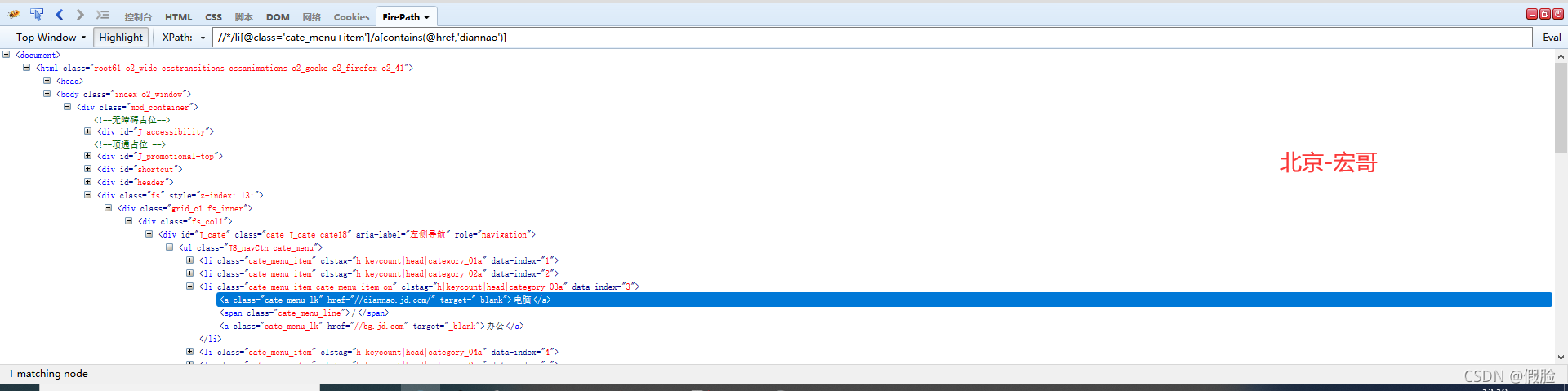Click the Firebug bug icon
1568x391 pixels.
[x=14, y=14]
